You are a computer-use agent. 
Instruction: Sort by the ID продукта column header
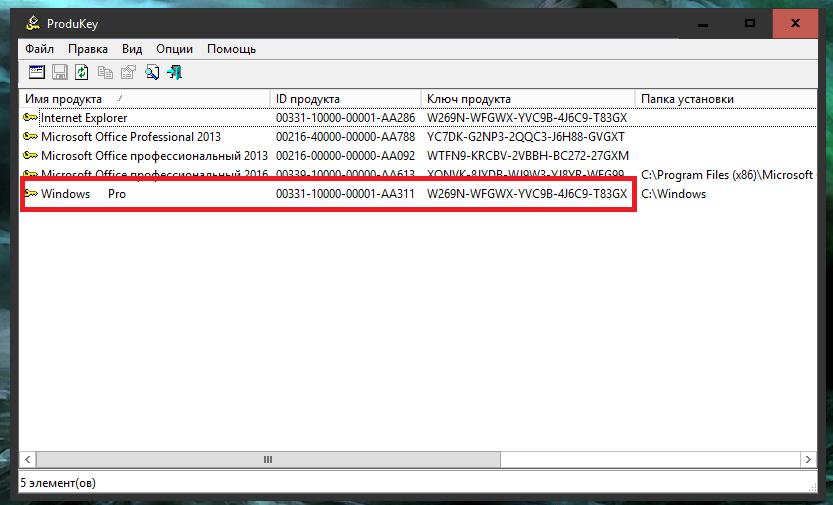(x=346, y=99)
